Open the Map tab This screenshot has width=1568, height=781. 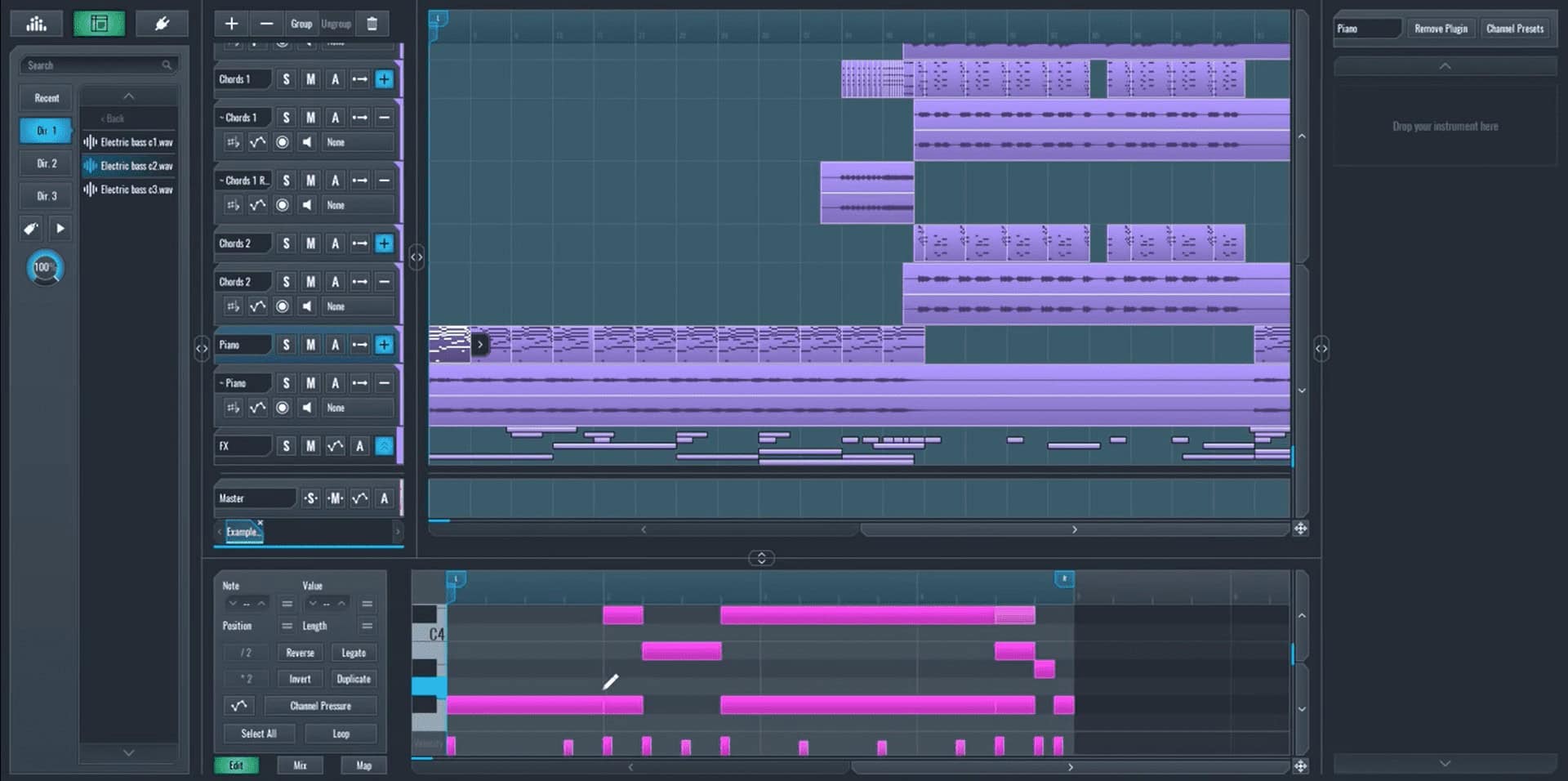363,765
